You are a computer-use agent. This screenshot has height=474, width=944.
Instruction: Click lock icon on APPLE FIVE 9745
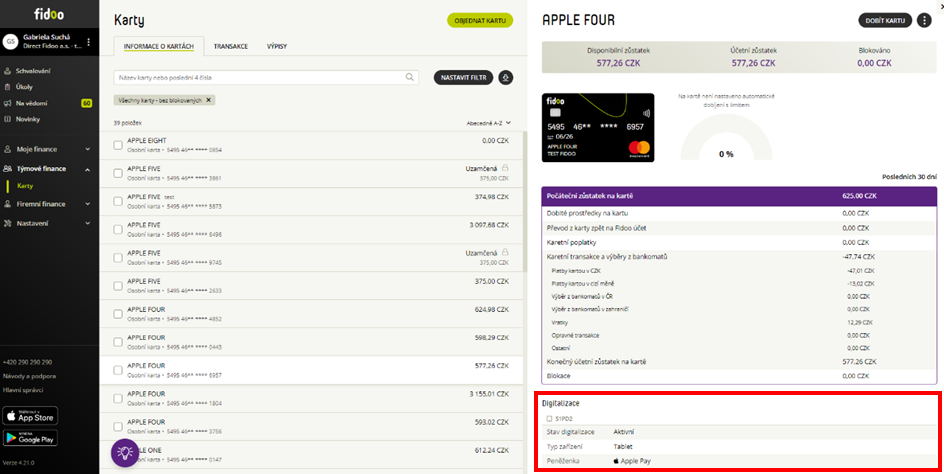pyautogui.click(x=506, y=252)
